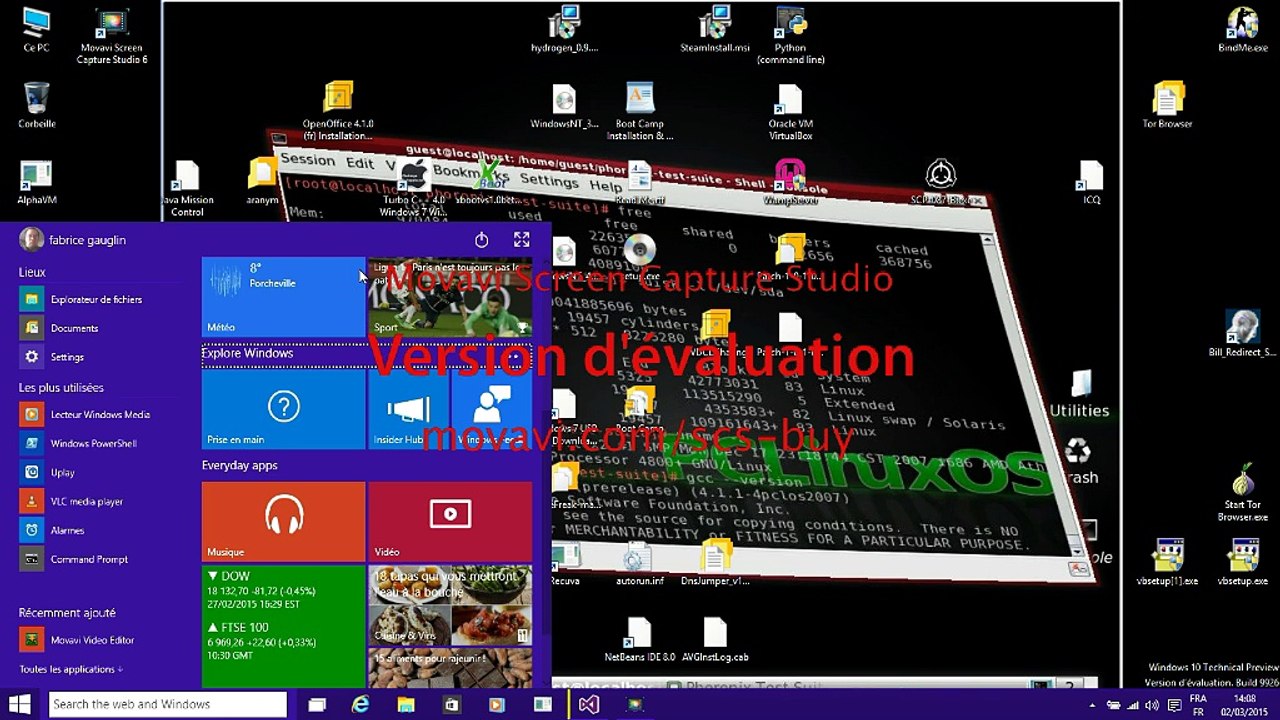Open the Vidéo tile
The width and height of the screenshot is (1280, 720).
(450, 521)
